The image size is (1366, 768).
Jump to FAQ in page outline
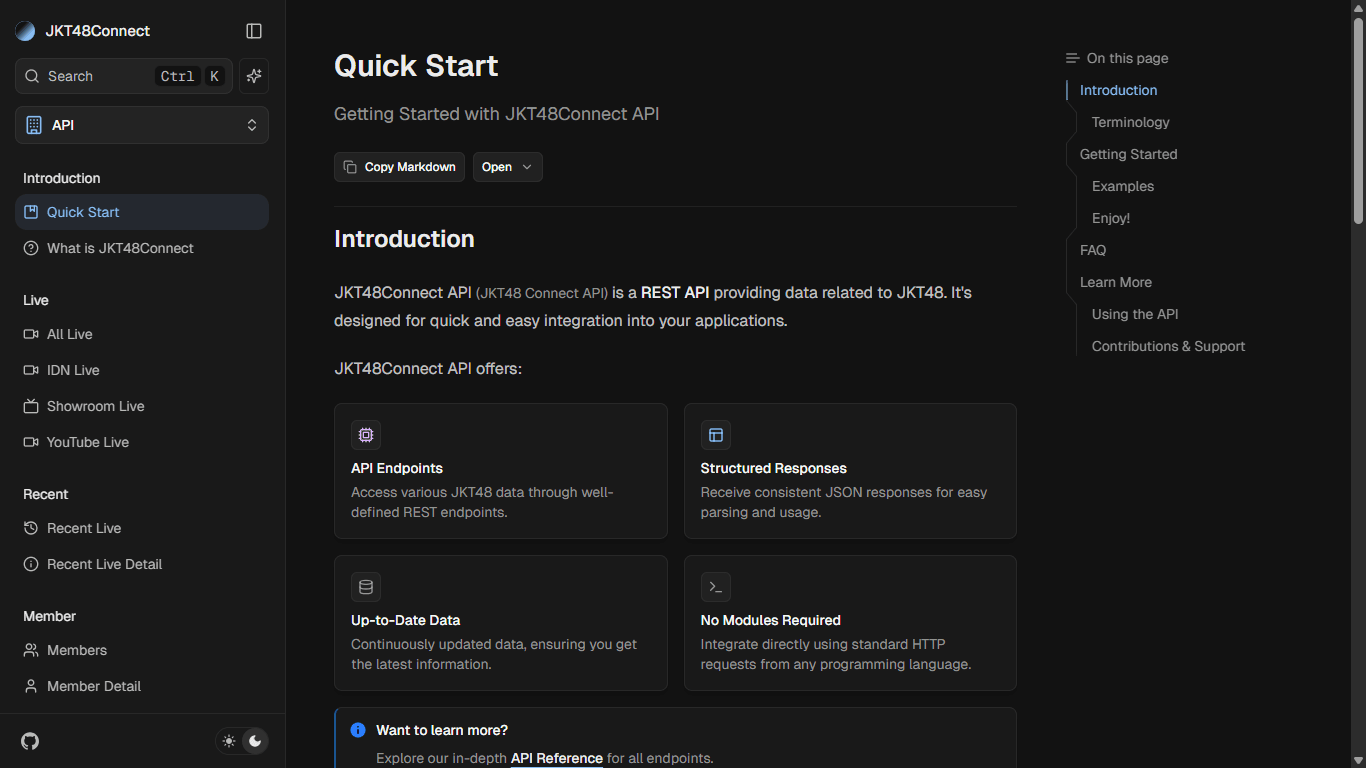[x=1093, y=250]
